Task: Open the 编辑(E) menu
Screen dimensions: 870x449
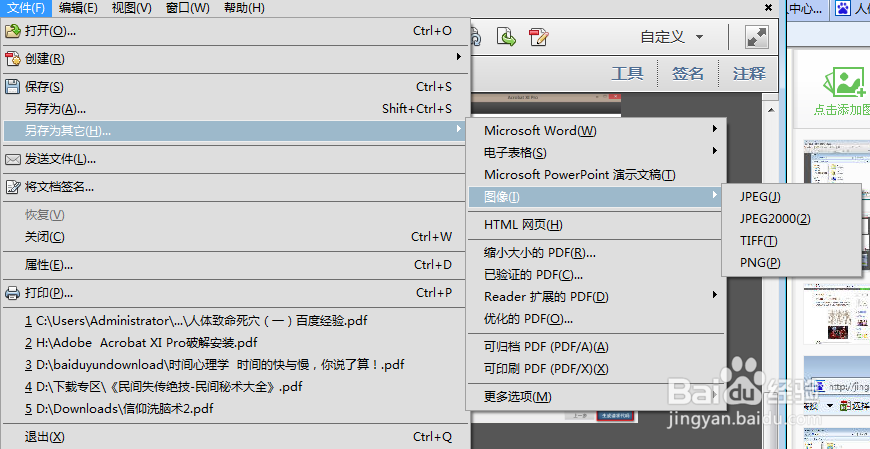Action: (x=78, y=8)
